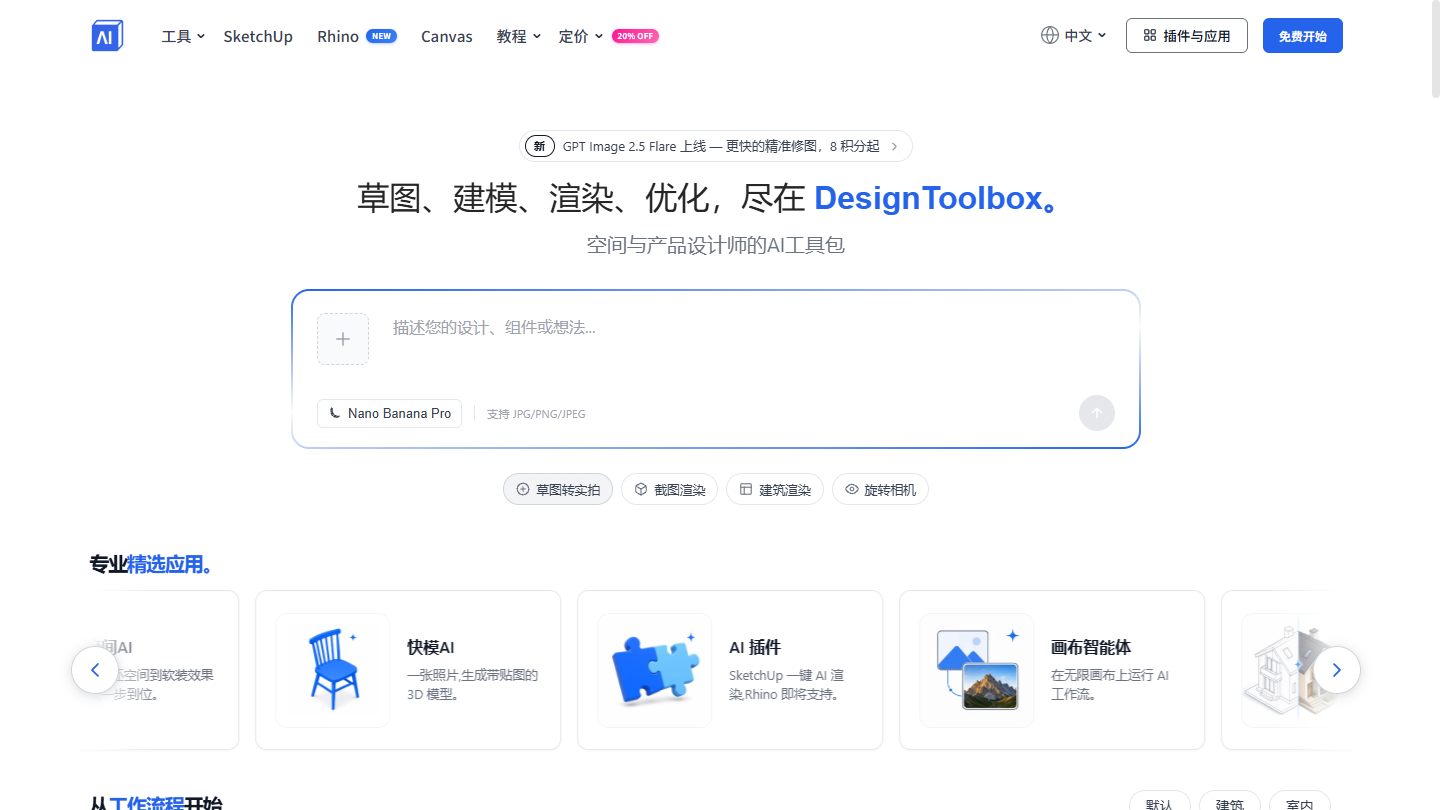This screenshot has width=1440, height=810.
Task: Select the 建筑渲染 mode chip
Action: pyautogui.click(x=775, y=489)
